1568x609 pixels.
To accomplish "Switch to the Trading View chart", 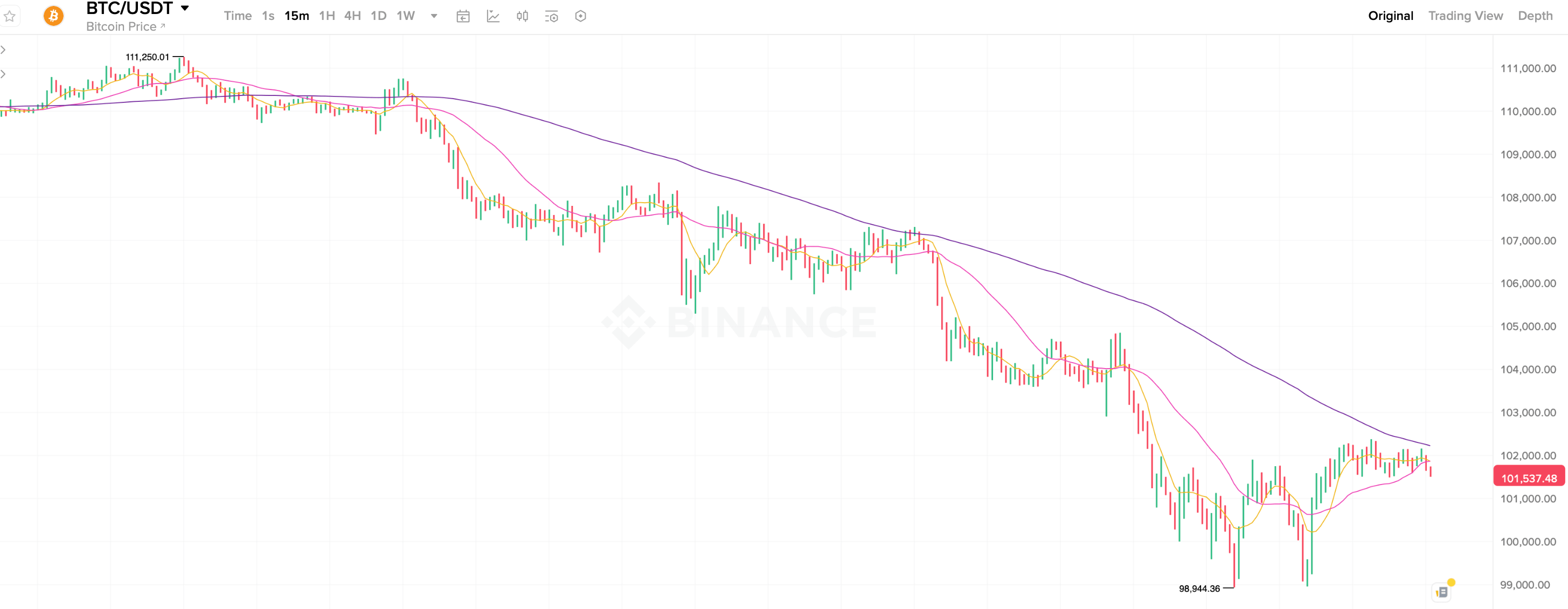I will 1465,16.
